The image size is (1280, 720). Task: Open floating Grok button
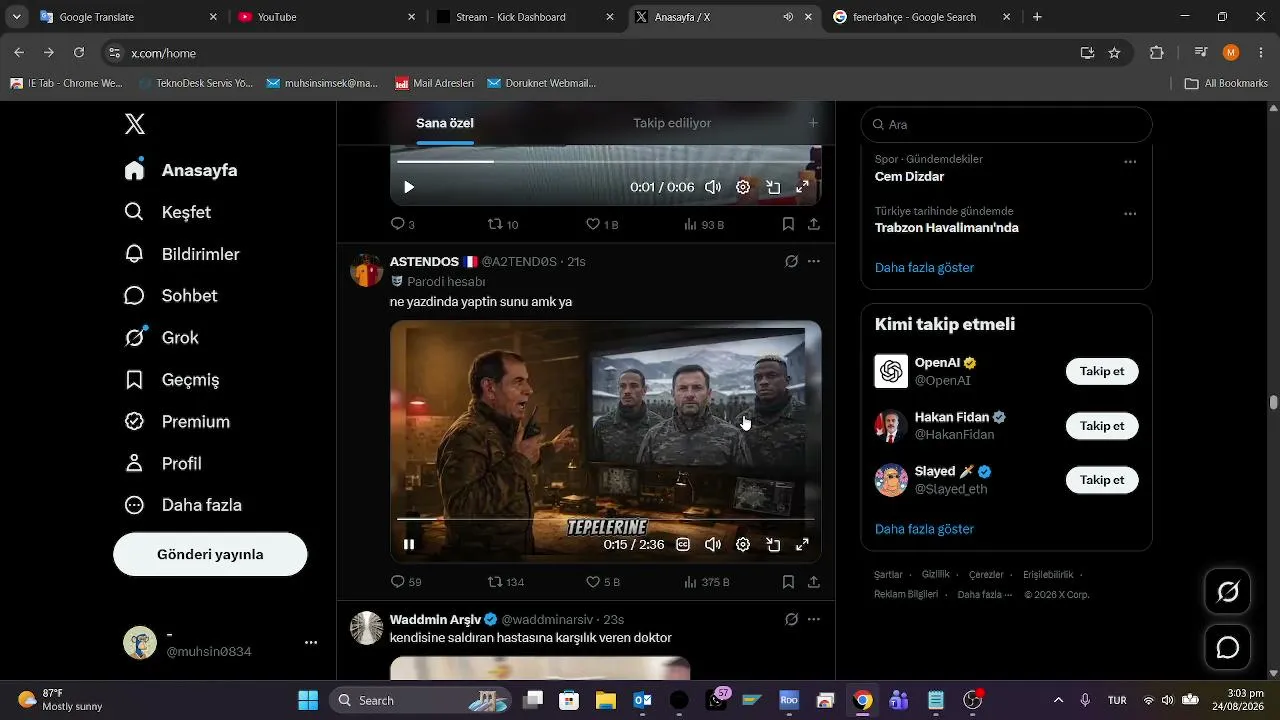click(1228, 592)
